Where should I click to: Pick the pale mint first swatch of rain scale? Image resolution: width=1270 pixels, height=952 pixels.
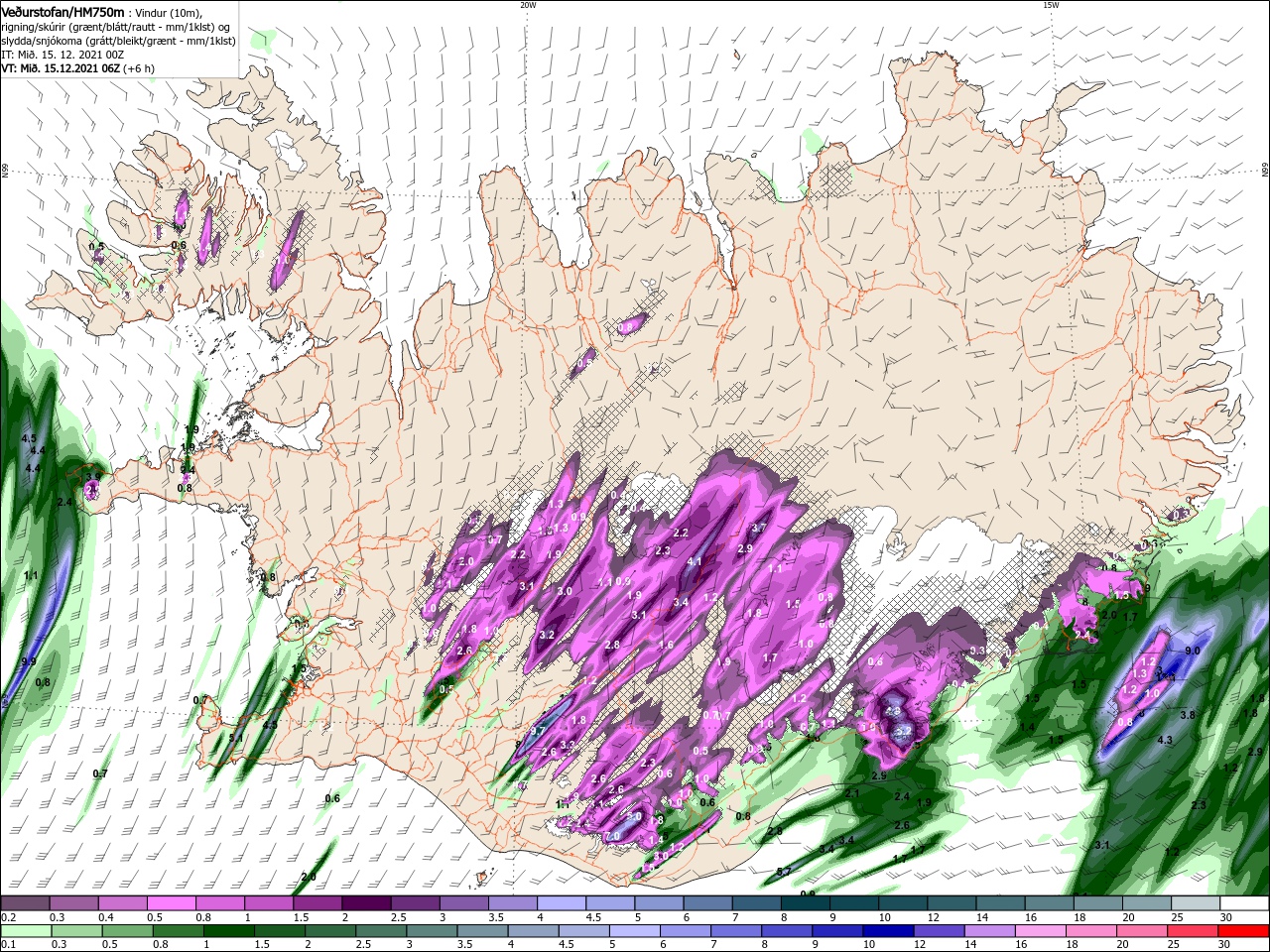click(26, 931)
